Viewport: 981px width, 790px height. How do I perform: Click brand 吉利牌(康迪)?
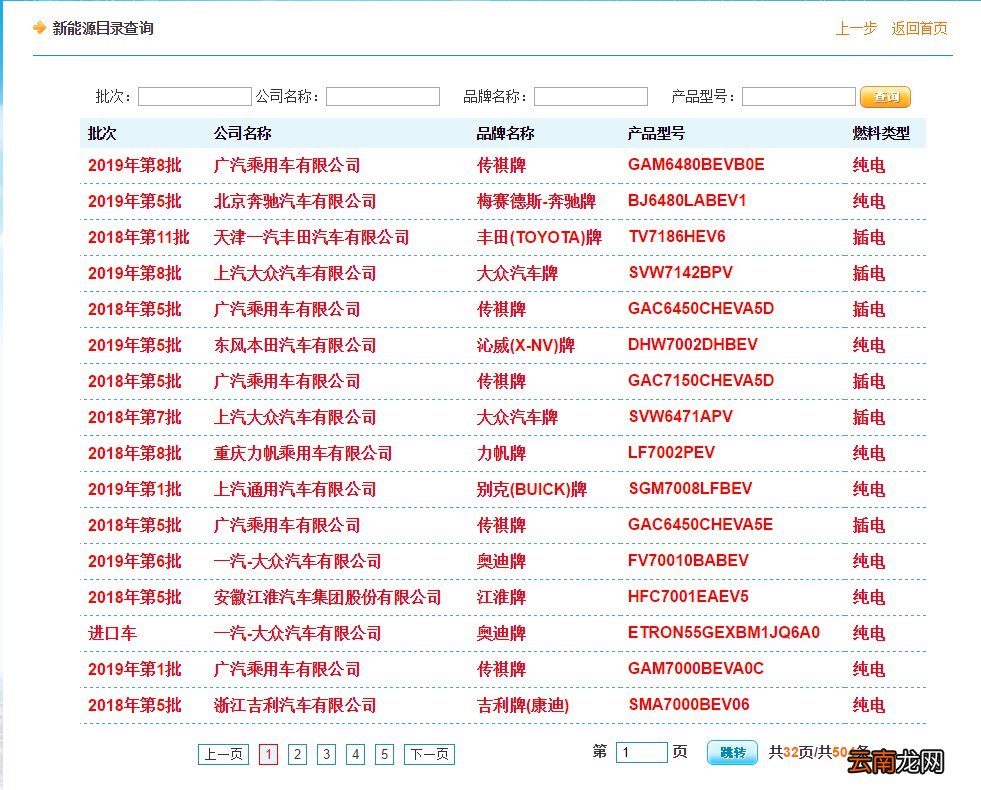[x=523, y=706]
